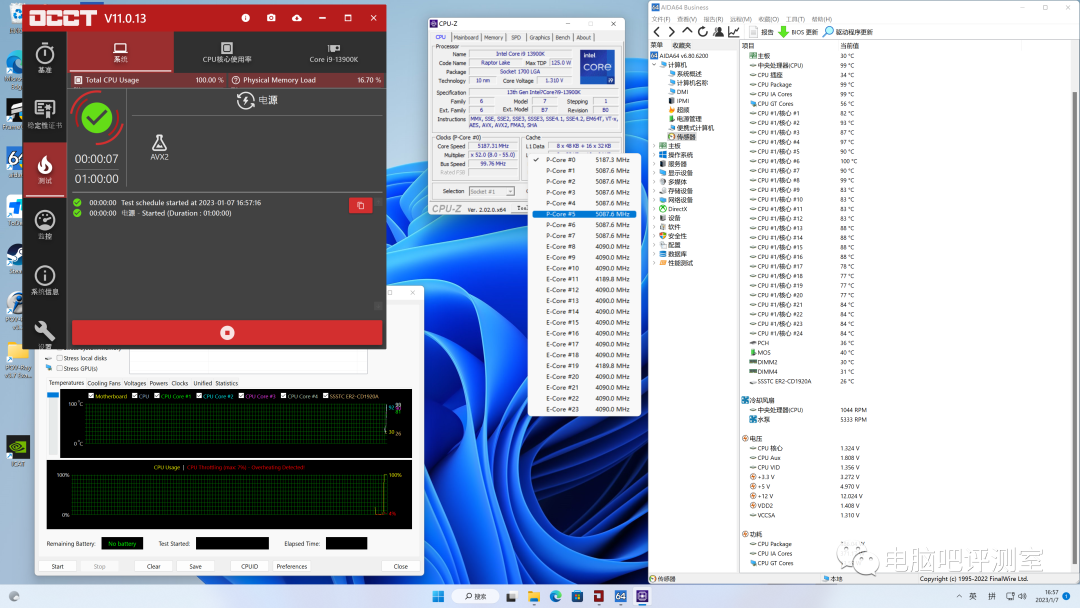Image resolution: width=1080 pixels, height=608 pixels.
Task: Expand the Operating System node in AIDA64
Action: [654, 155]
